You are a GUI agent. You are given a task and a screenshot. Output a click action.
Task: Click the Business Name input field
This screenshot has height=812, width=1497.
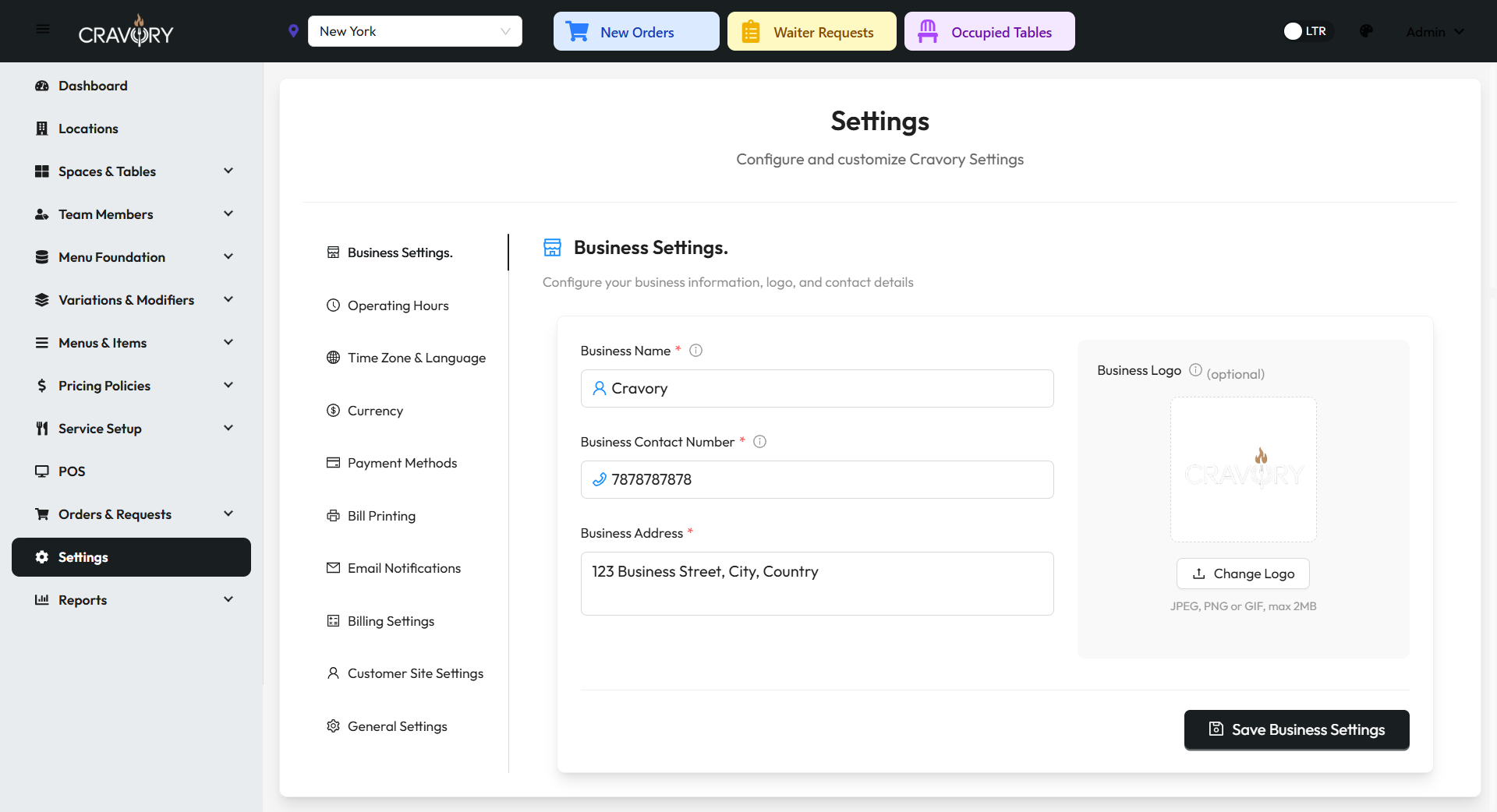(817, 388)
